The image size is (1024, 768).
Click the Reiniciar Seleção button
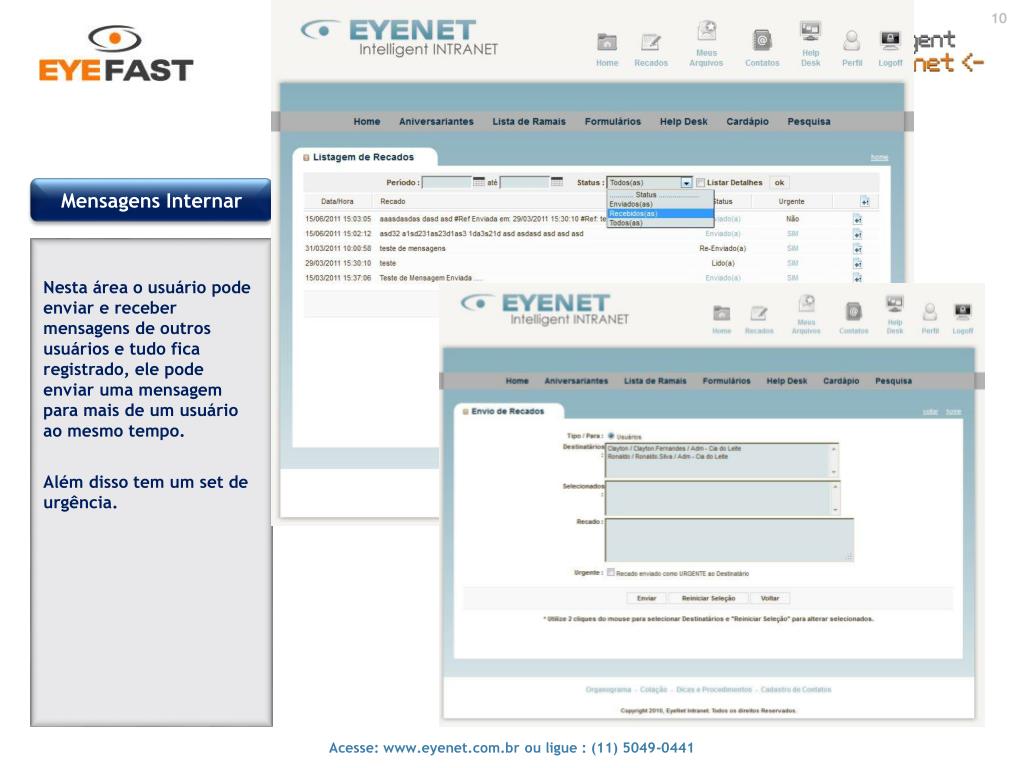click(x=709, y=598)
